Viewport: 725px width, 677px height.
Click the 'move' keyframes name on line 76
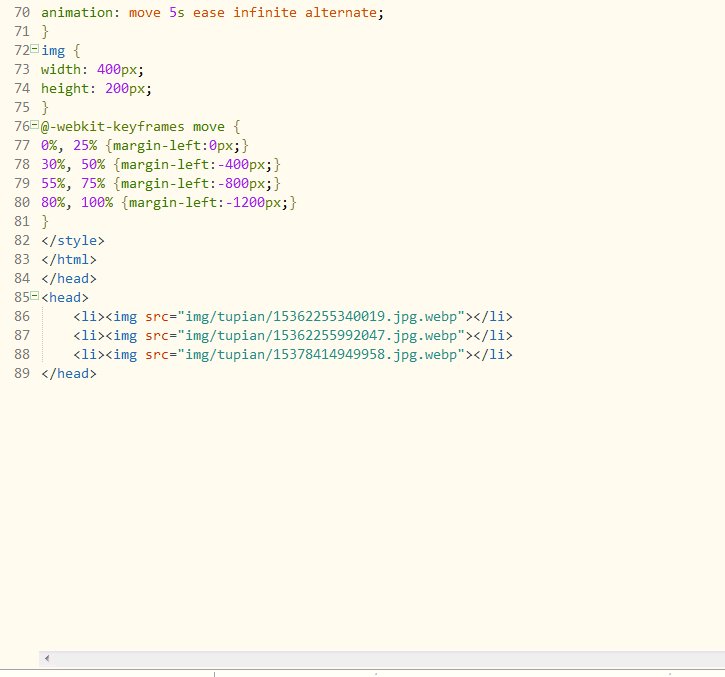(209, 126)
